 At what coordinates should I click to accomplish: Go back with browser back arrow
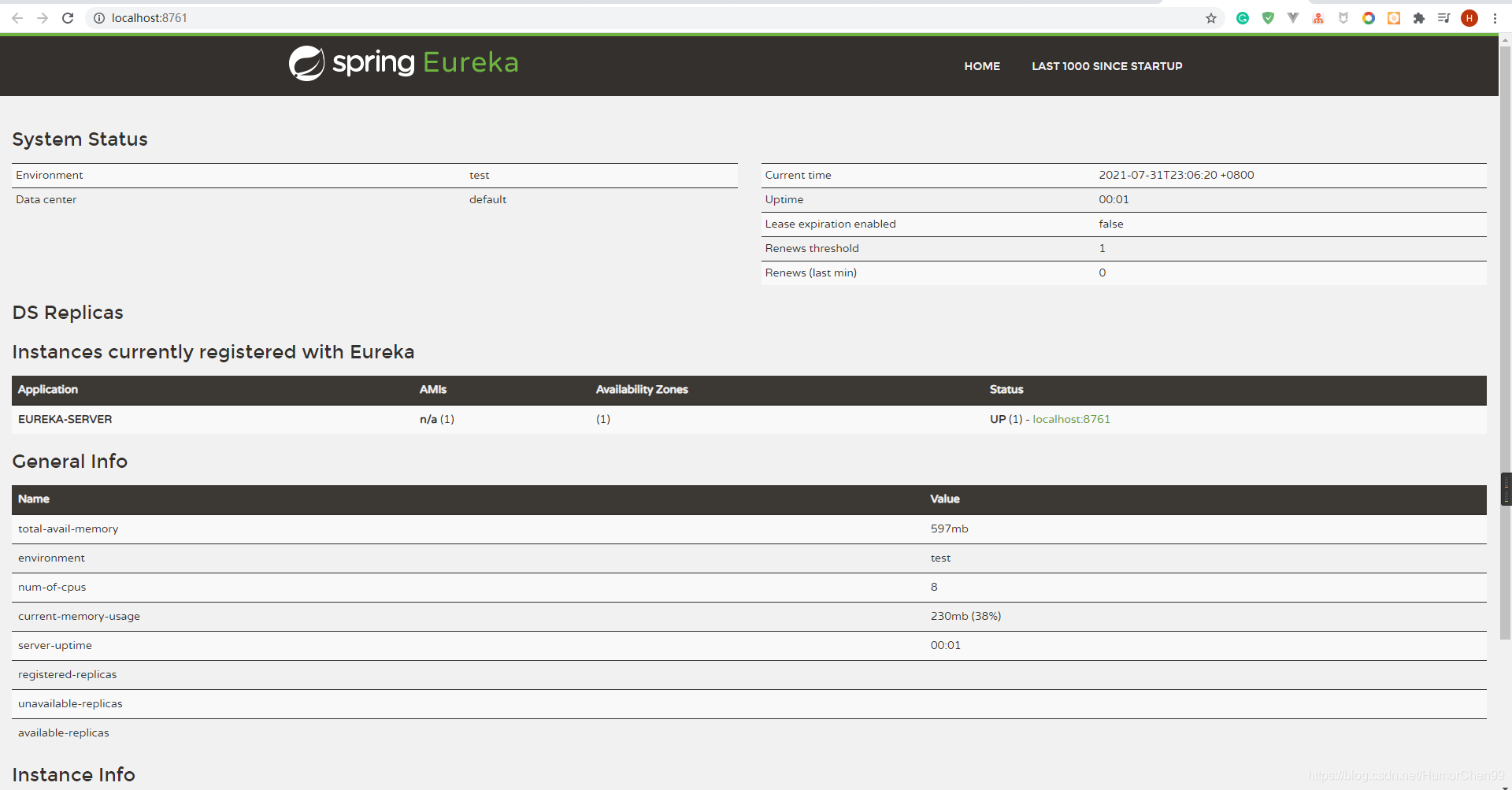tap(17, 18)
